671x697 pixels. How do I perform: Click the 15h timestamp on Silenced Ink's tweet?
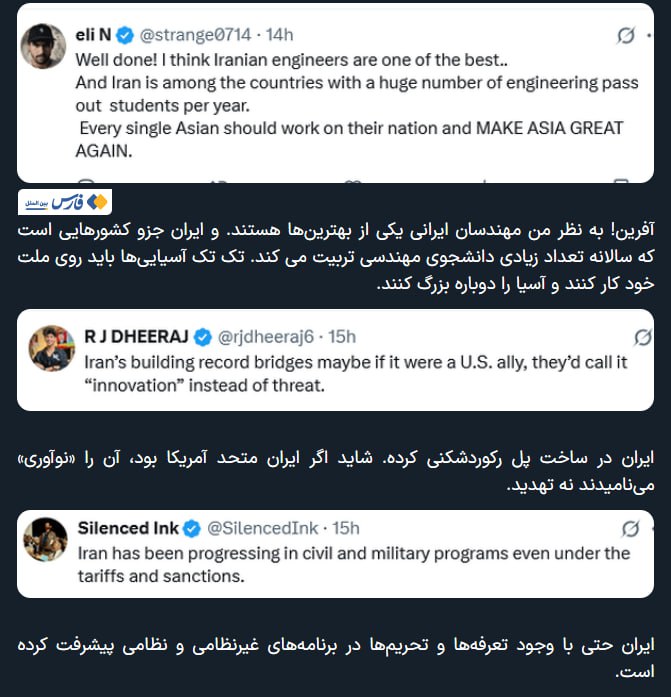(345, 528)
